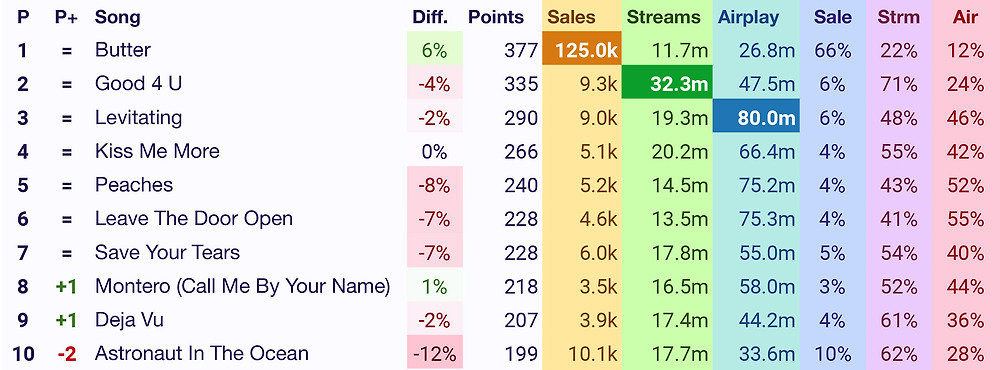The width and height of the screenshot is (1000, 370).
Task: Click the Air percentage column header
Action: [966, 17]
